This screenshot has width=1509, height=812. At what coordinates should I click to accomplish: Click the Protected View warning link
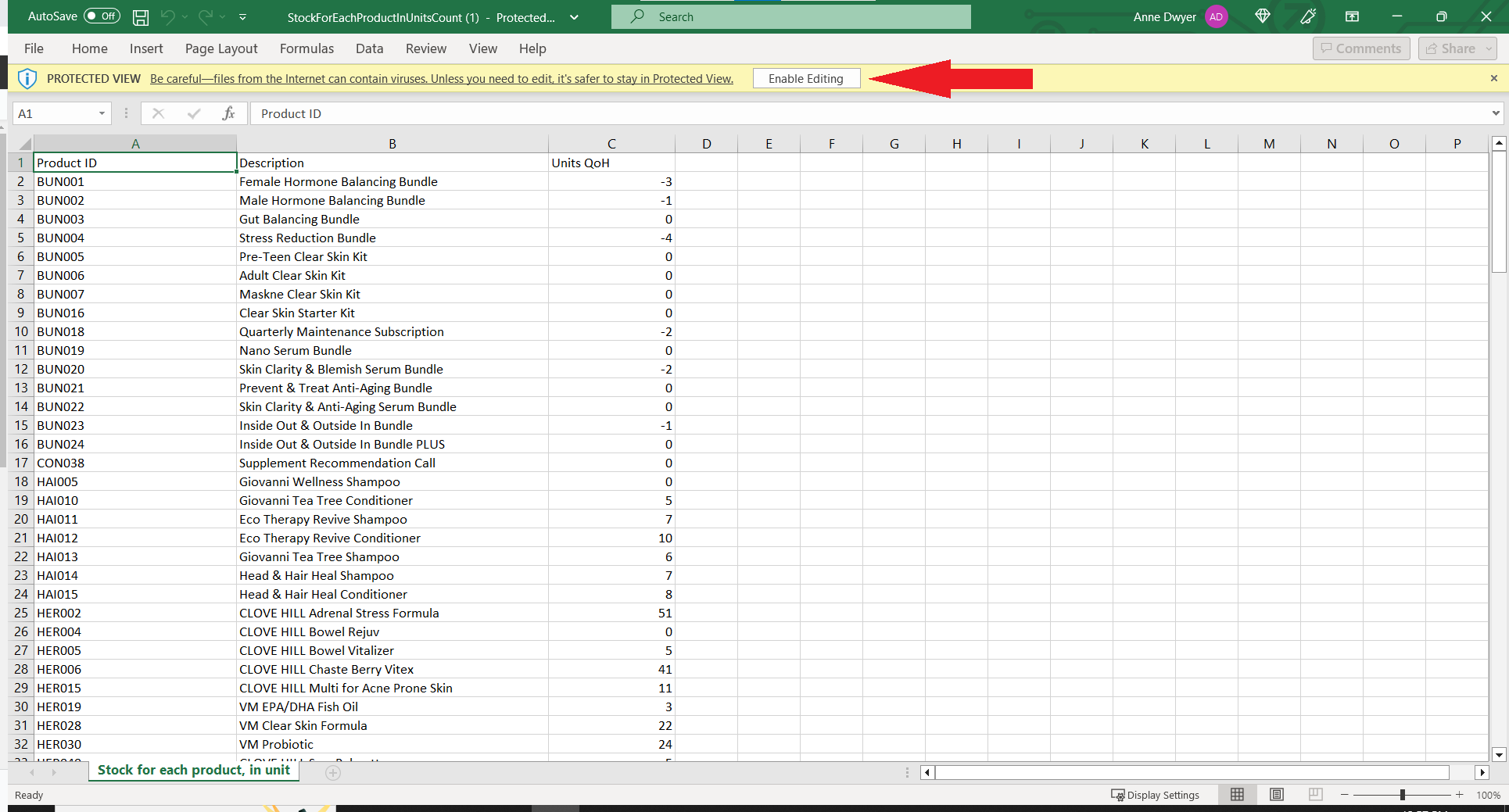pyautogui.click(x=442, y=78)
